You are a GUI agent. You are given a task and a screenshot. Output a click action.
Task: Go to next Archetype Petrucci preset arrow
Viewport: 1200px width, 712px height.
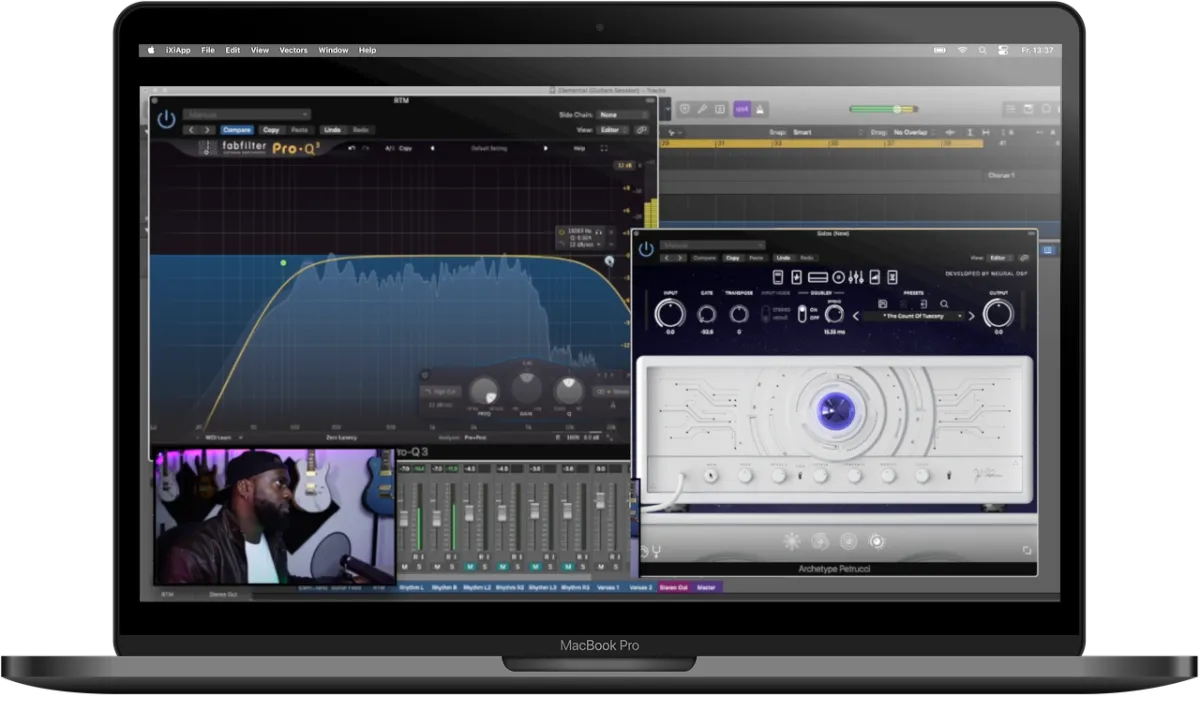pos(971,316)
